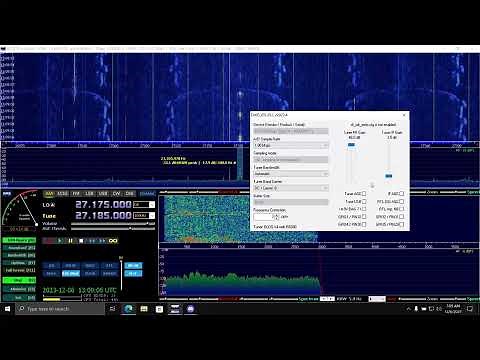This screenshot has height=360, width=480.
Task: Enable the checkbox below Tuner AGC
Action: pos(364,201)
